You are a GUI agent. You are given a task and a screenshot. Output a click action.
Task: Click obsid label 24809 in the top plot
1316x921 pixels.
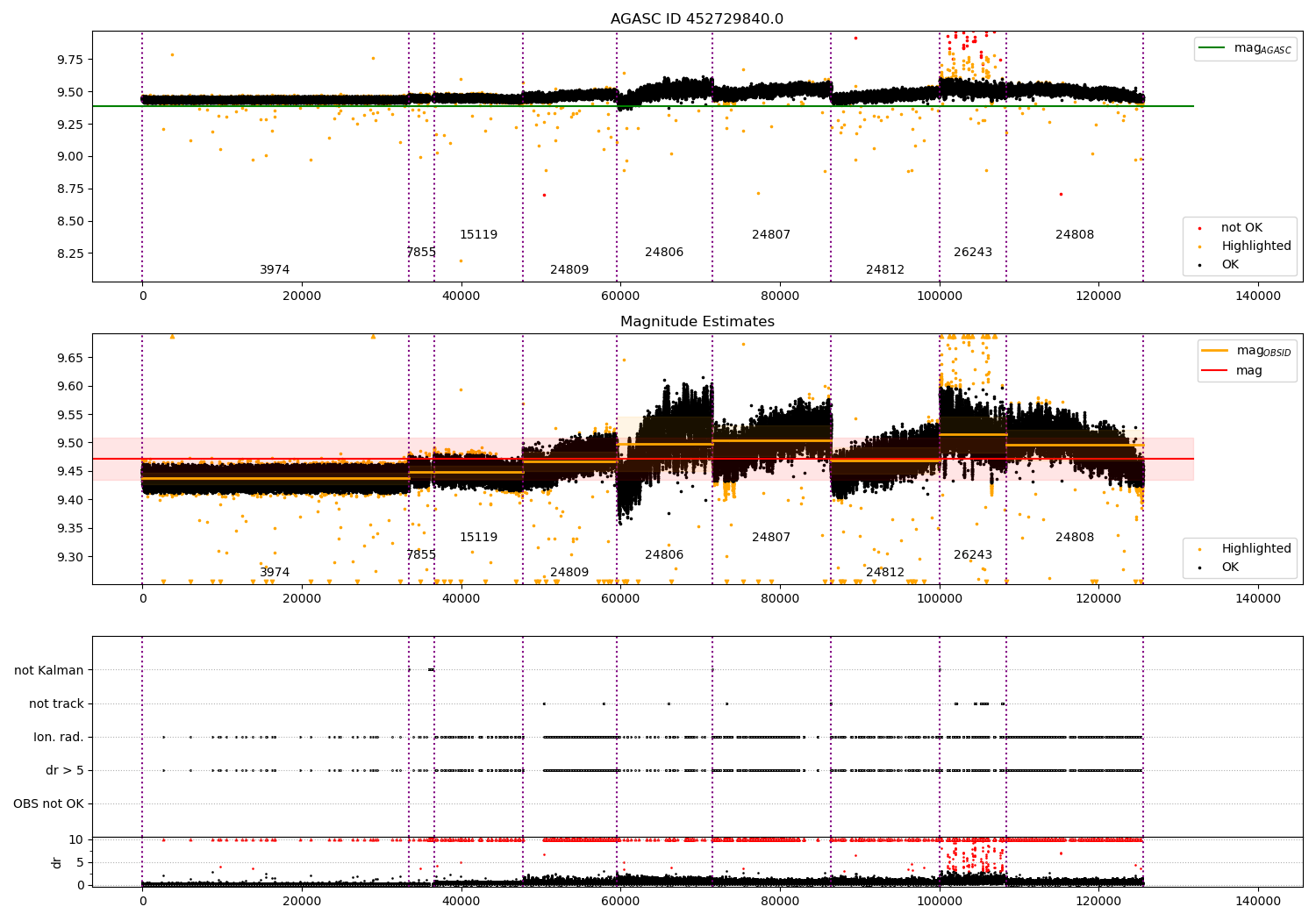pyautogui.click(x=569, y=270)
